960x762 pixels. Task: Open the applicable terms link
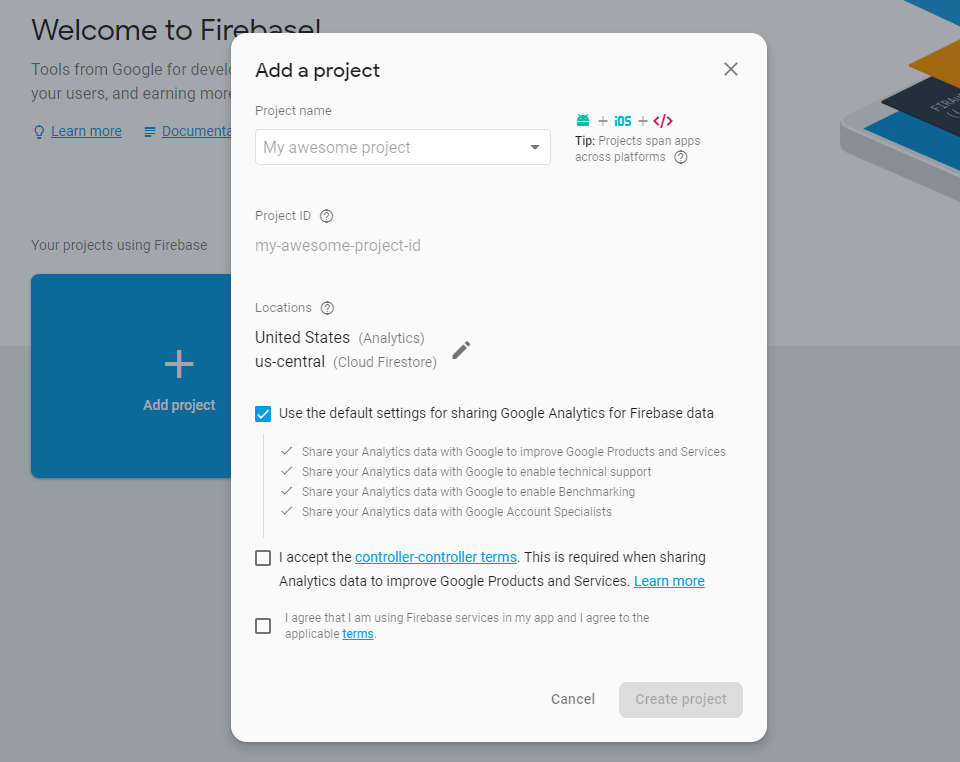(x=358, y=634)
